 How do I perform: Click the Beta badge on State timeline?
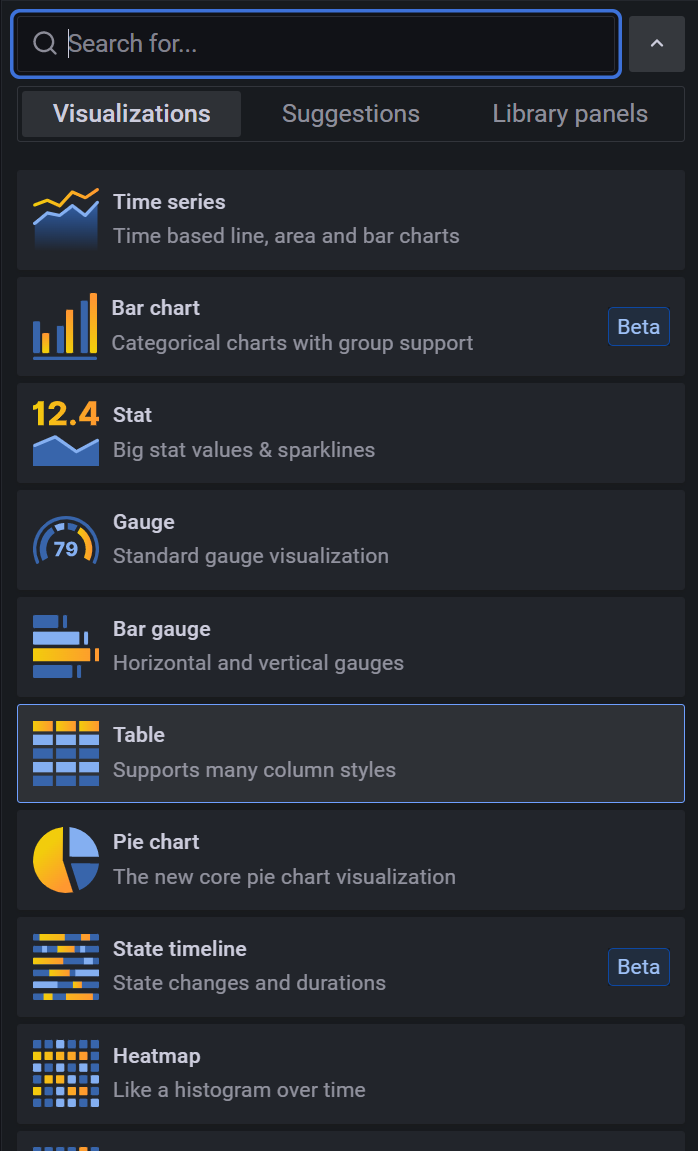639,967
